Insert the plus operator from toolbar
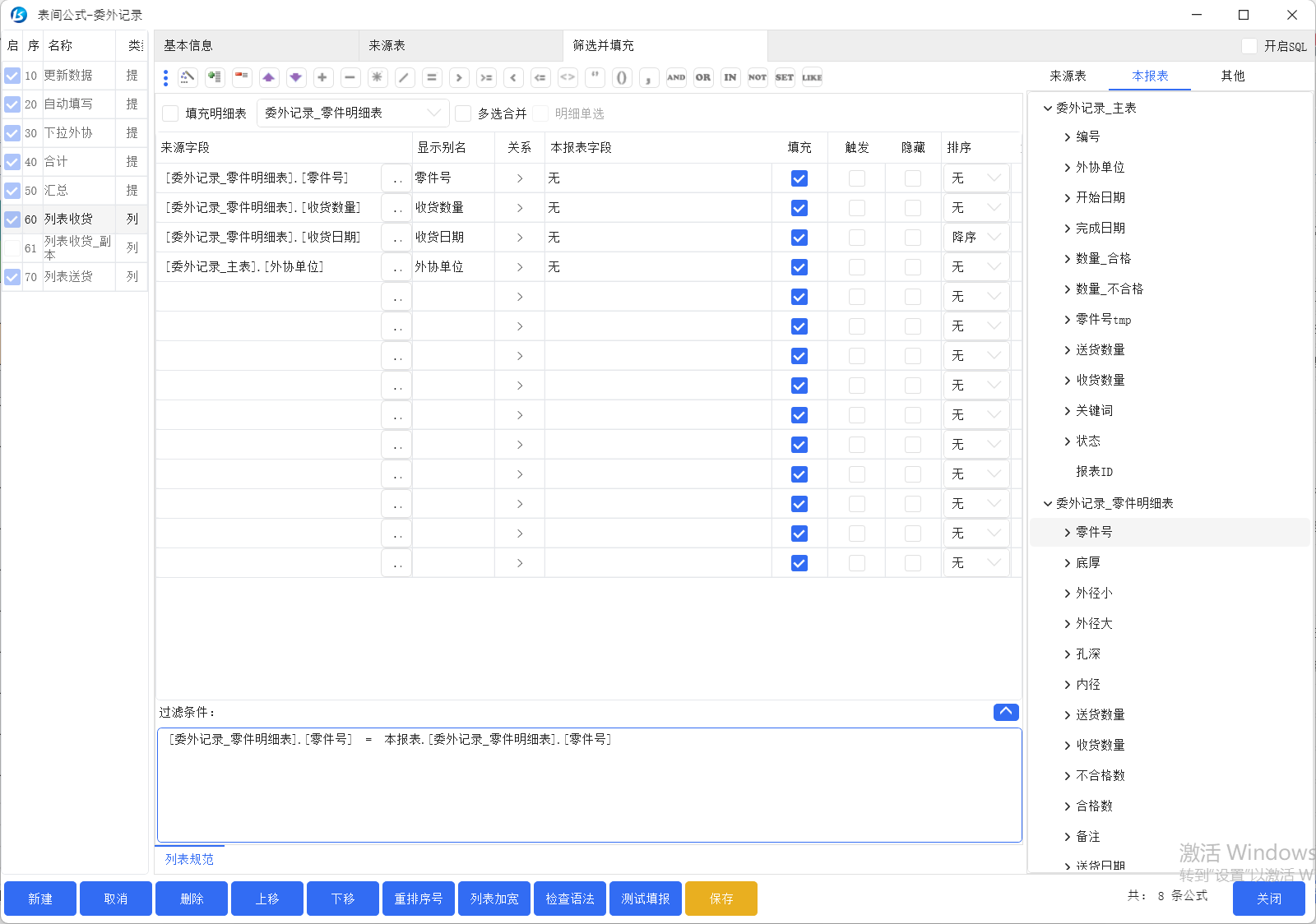This screenshot has width=1316, height=924. click(x=322, y=77)
